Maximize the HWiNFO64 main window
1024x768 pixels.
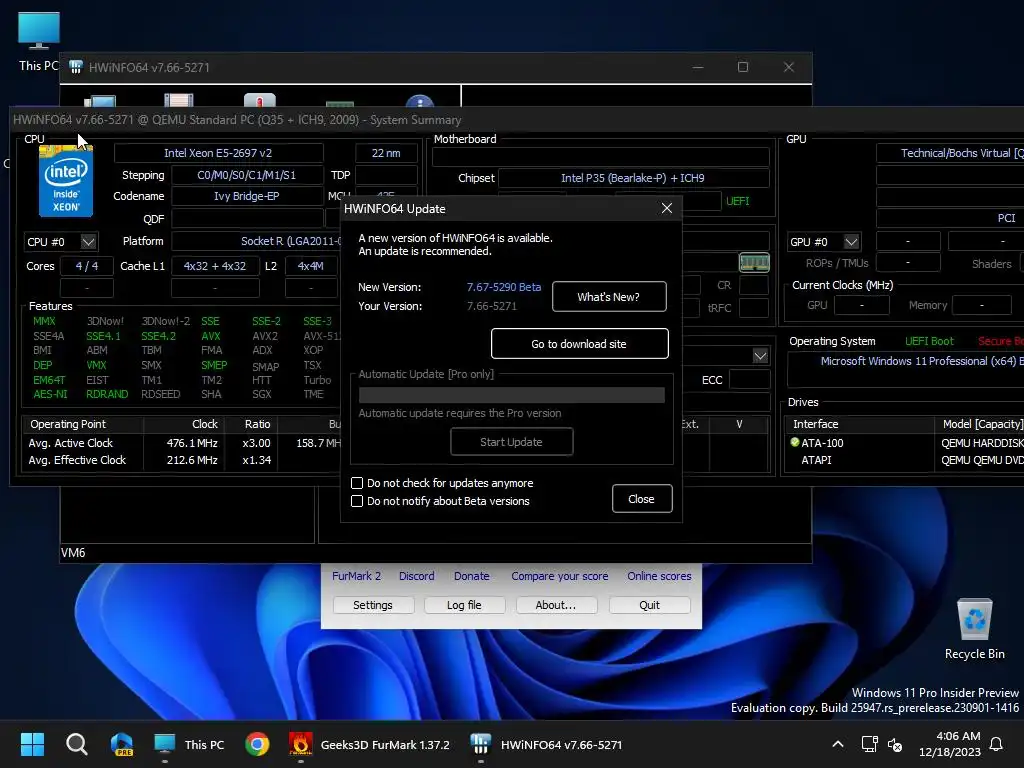[743, 67]
